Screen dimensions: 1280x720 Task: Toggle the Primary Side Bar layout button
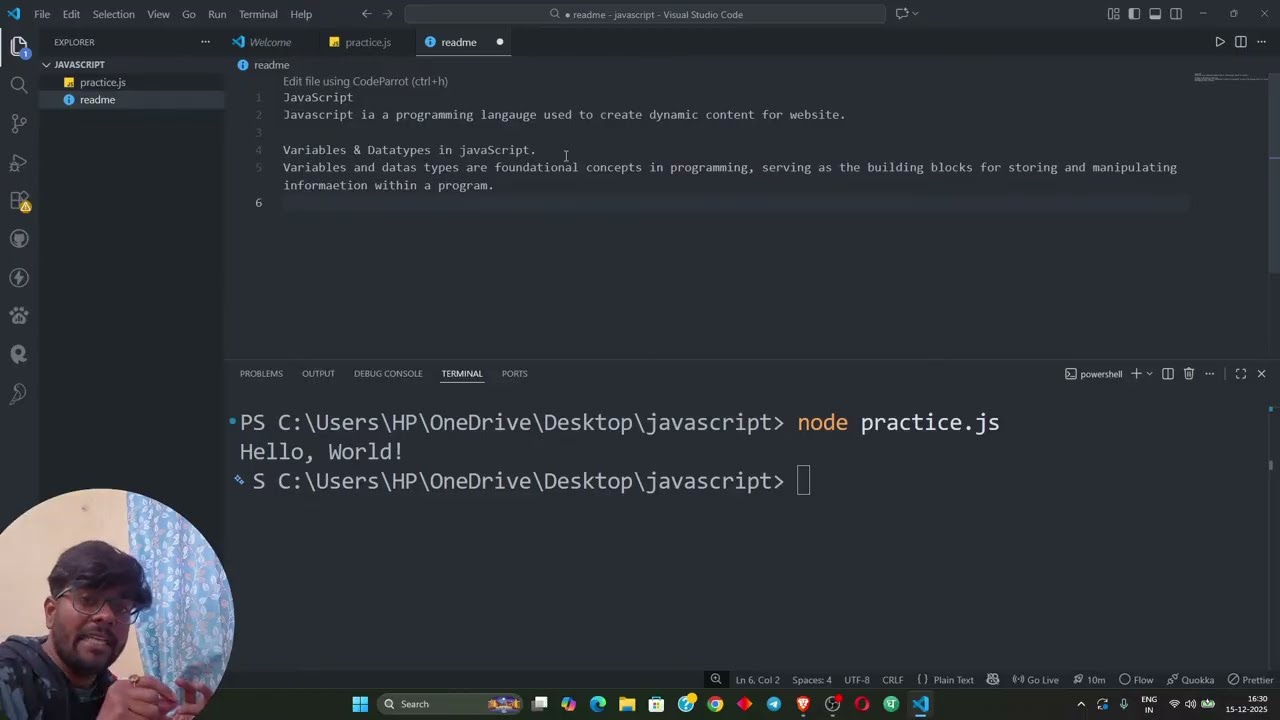pos(1134,14)
